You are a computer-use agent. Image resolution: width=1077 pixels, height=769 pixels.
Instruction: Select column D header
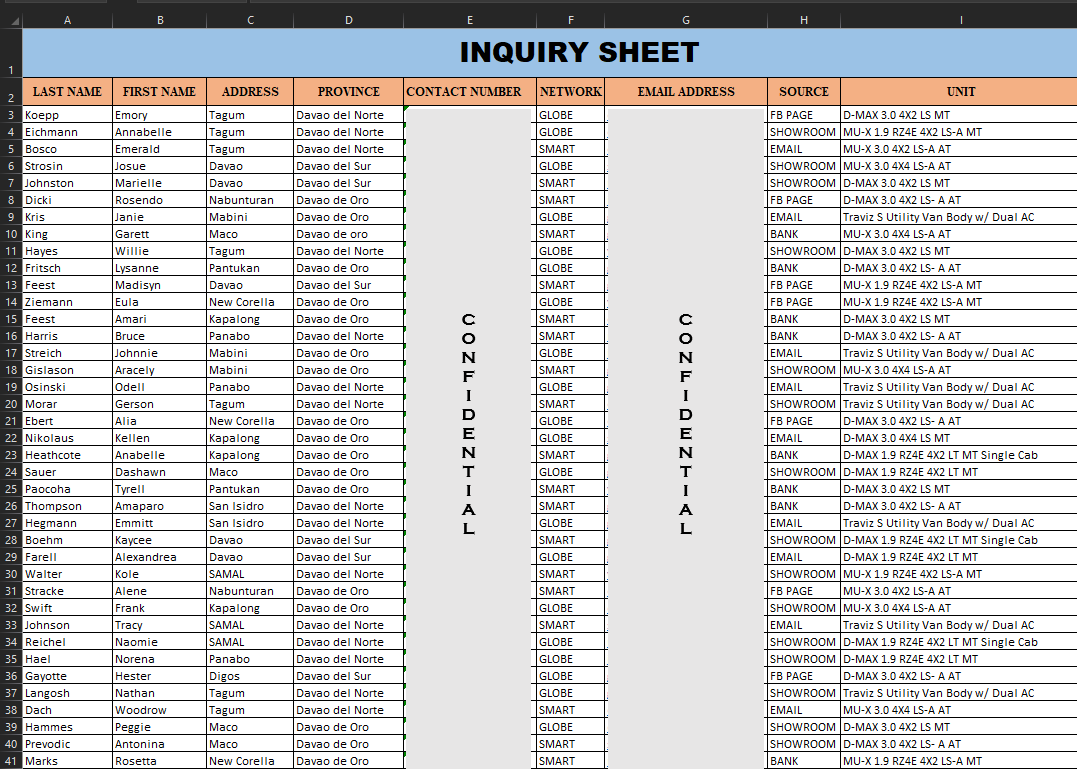tap(348, 21)
